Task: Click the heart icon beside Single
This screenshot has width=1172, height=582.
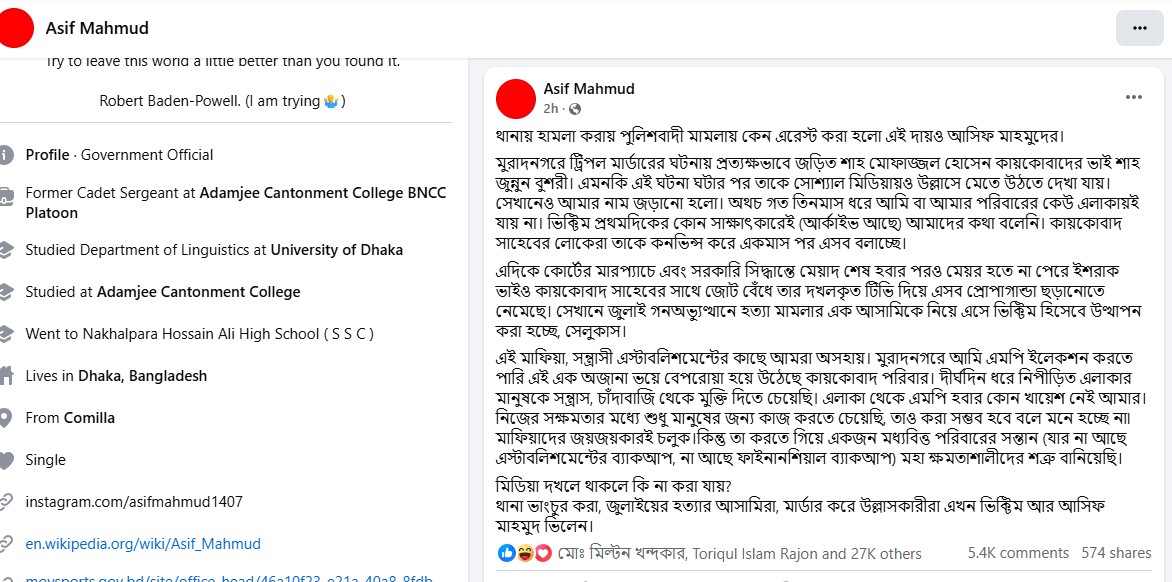Action: pos(7,460)
